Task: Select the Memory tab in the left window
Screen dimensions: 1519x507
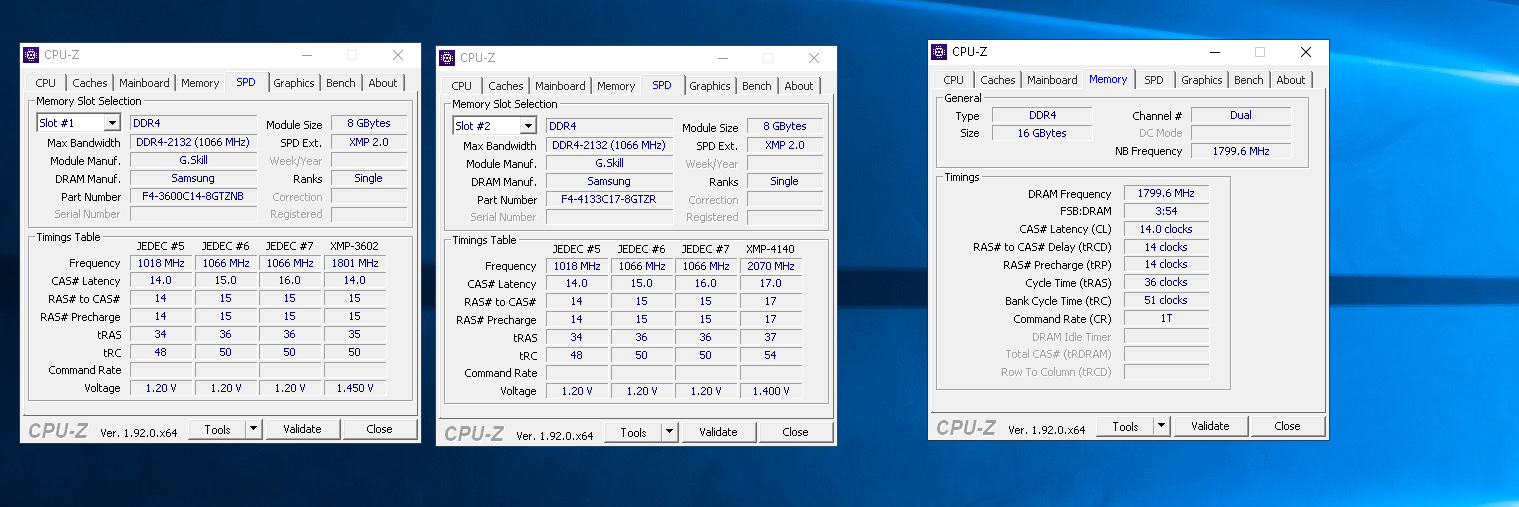Action: coord(200,83)
